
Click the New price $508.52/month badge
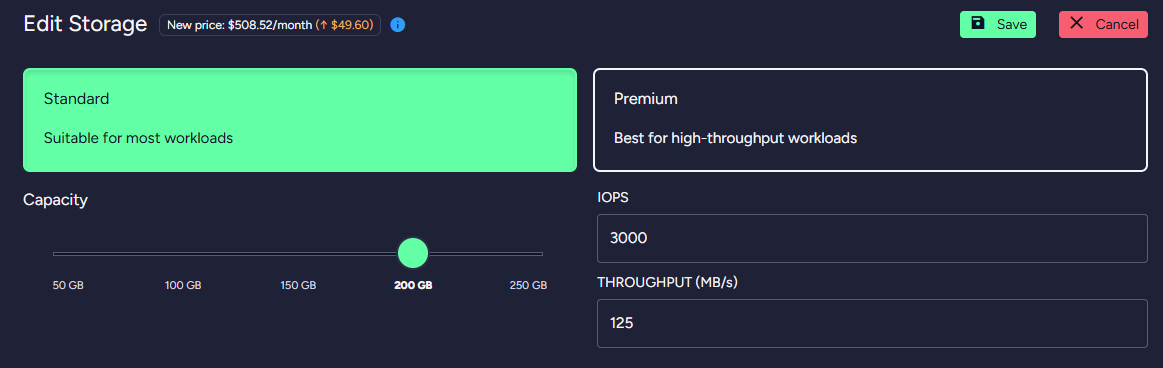[270, 25]
